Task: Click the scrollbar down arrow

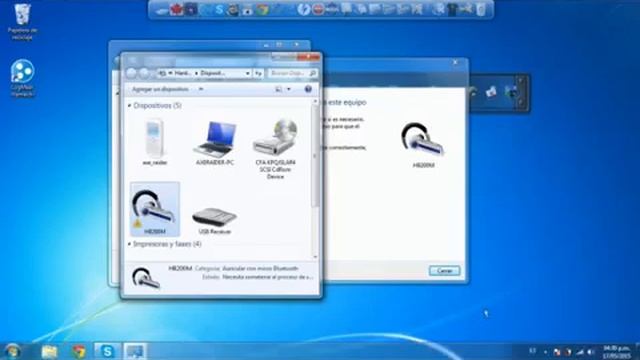Action: click(x=315, y=257)
